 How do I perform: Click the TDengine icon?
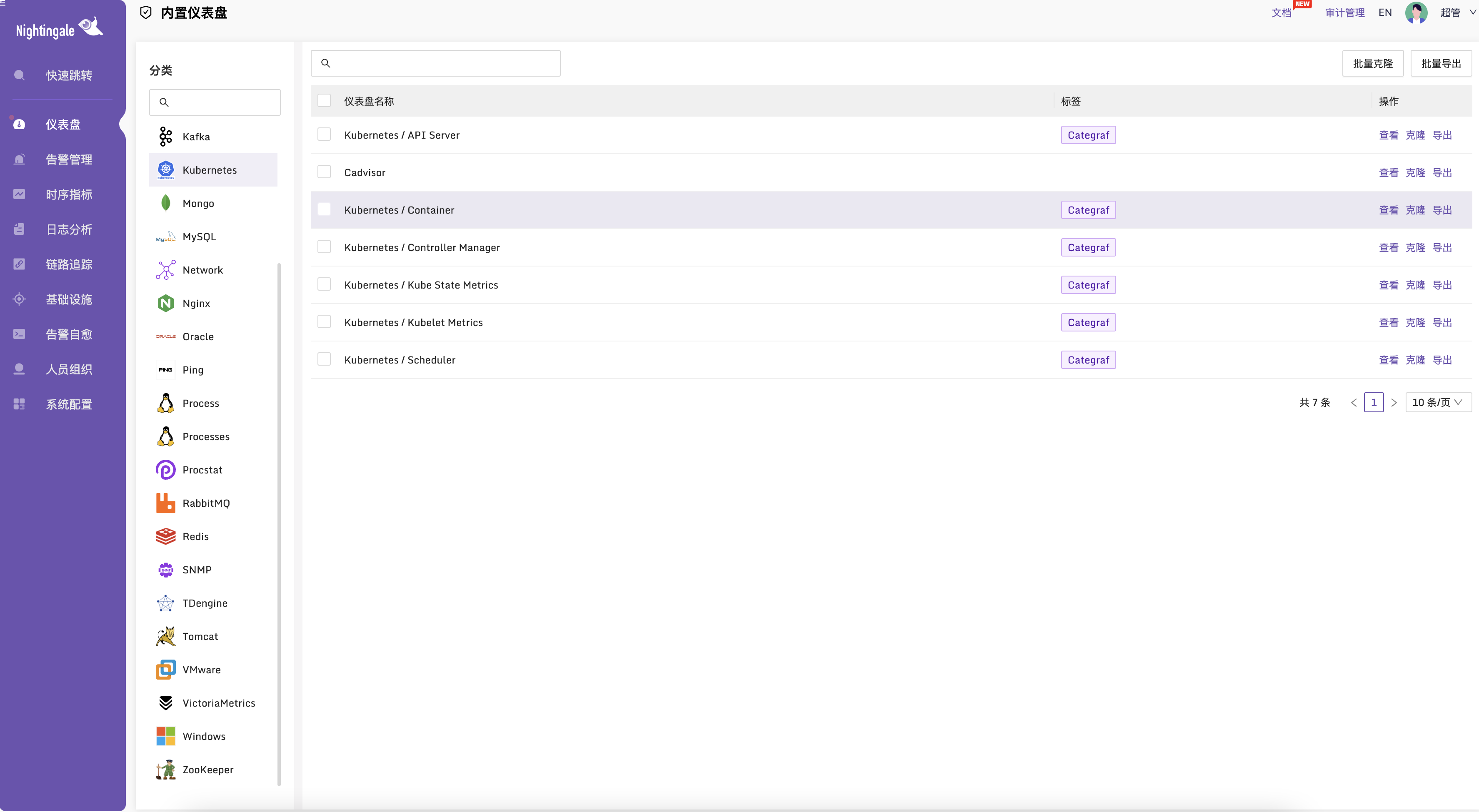pos(165,603)
